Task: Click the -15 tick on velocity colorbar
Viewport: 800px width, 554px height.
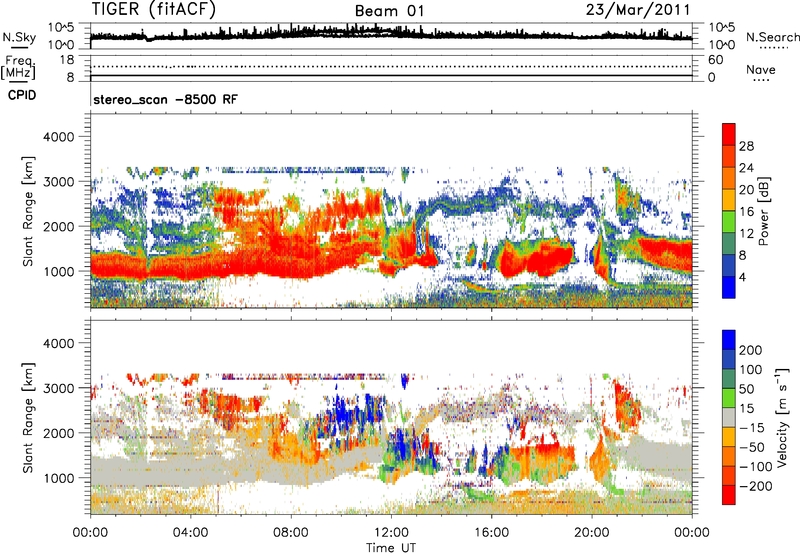Action: 752,427
